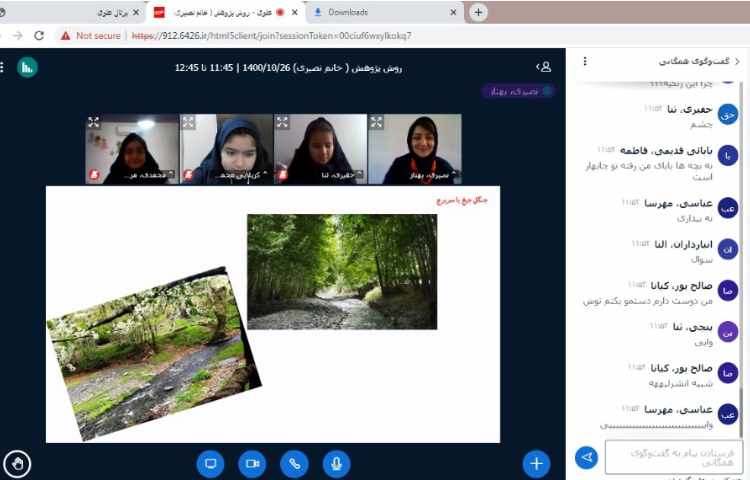750x480 pixels.
Task: Fullscreen the second webcam from the left
Action: (188, 122)
